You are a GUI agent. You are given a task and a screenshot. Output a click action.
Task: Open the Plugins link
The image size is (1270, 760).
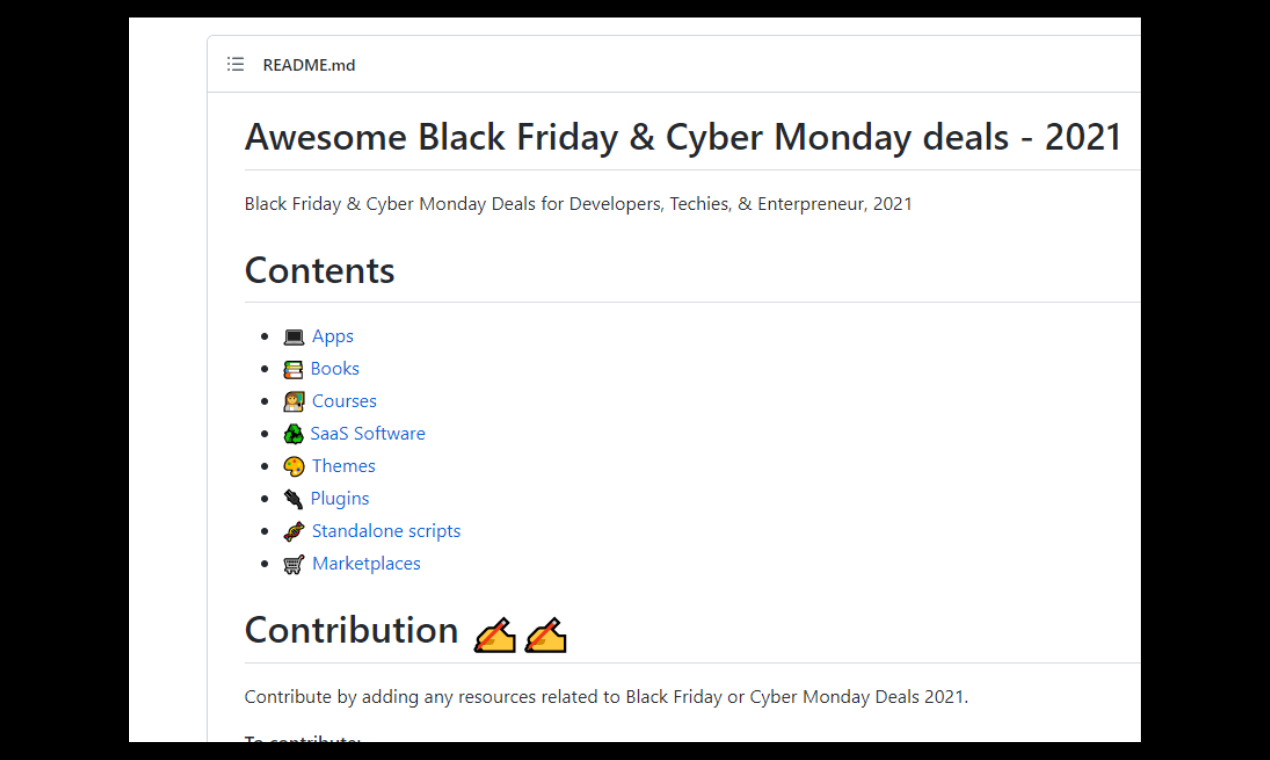[340, 498]
